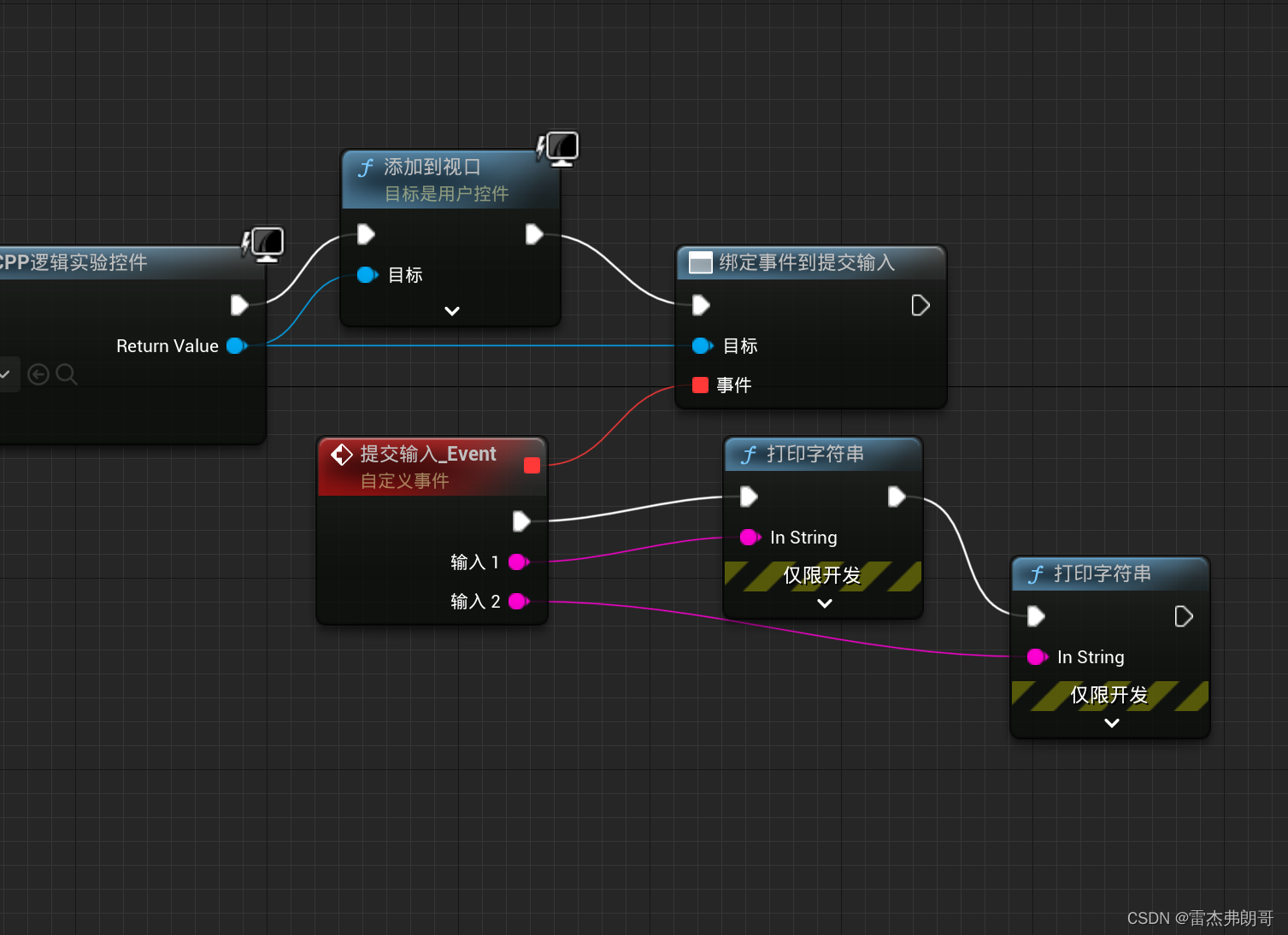Screen dimensions: 1288x935
Task: Click the red 事件 delegate pin
Action: (700, 385)
